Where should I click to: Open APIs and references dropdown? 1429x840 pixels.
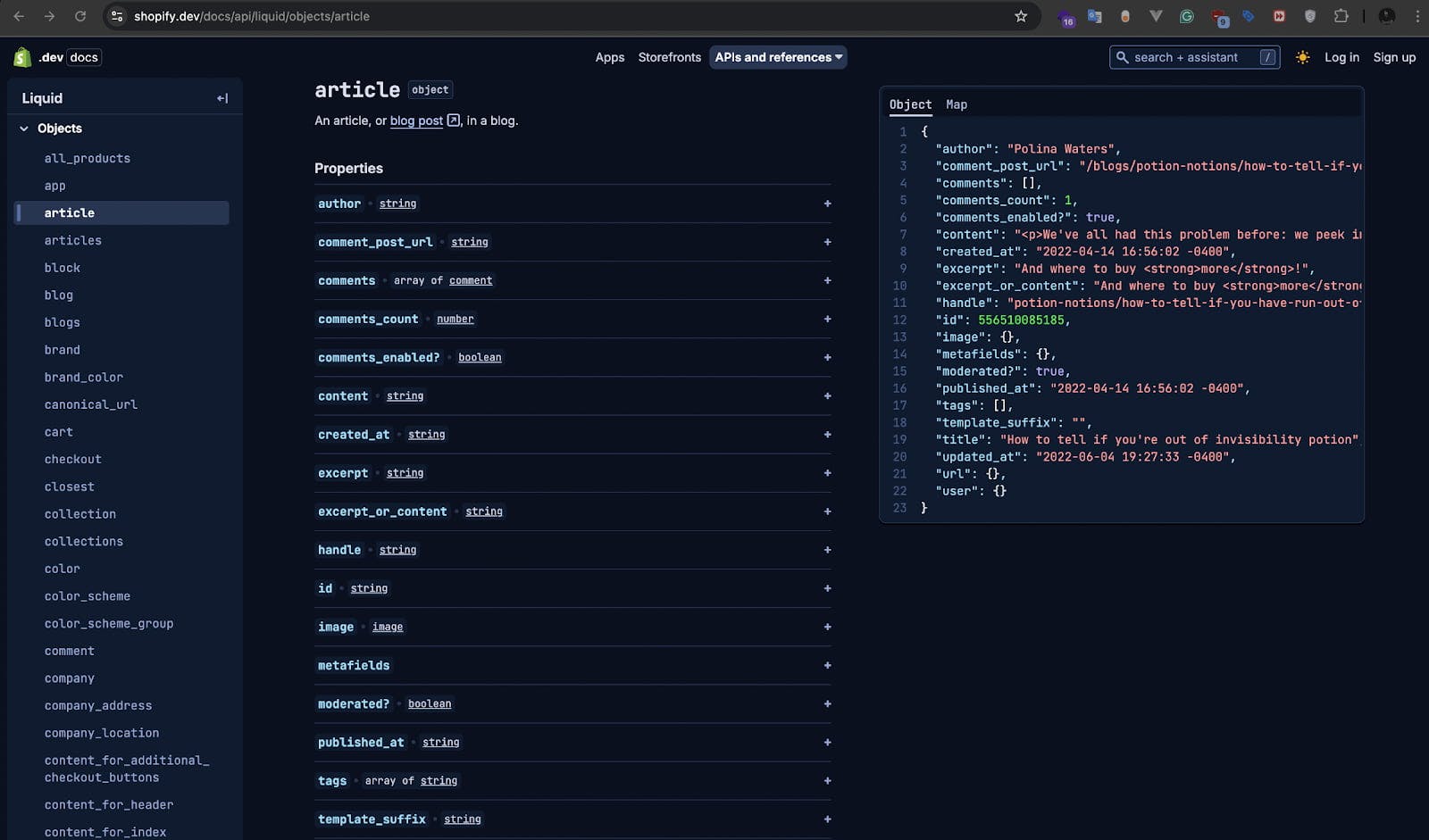778,57
